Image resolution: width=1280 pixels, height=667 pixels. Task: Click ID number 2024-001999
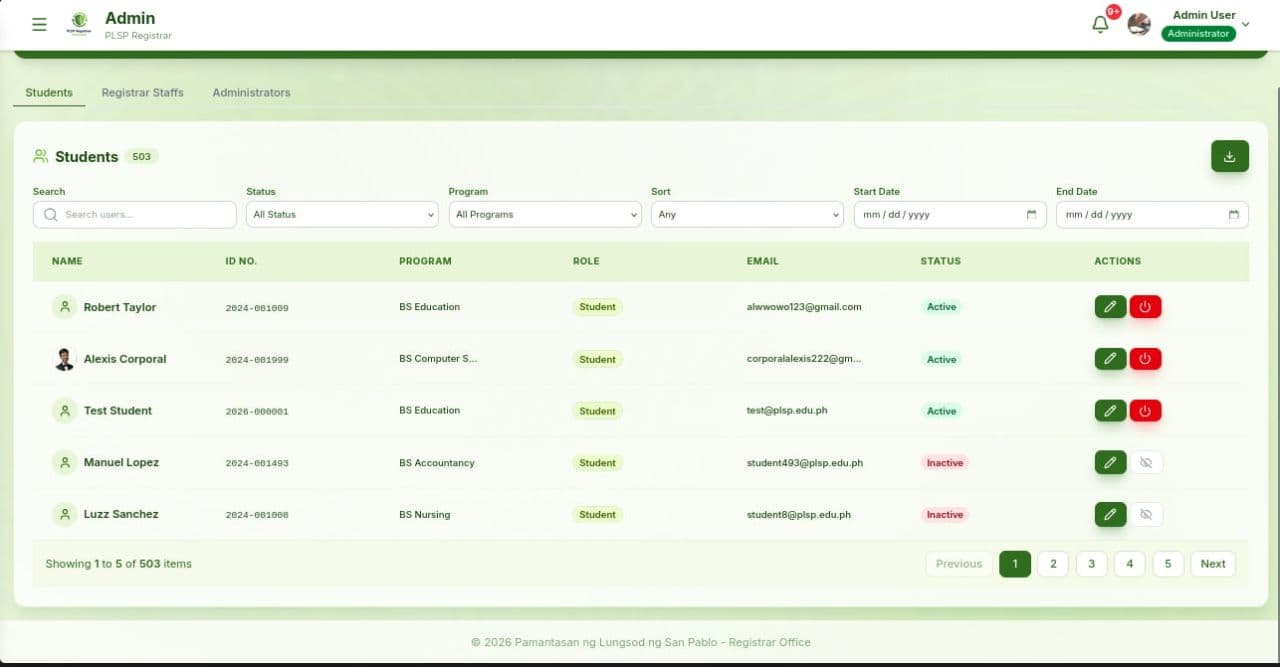tap(257, 359)
